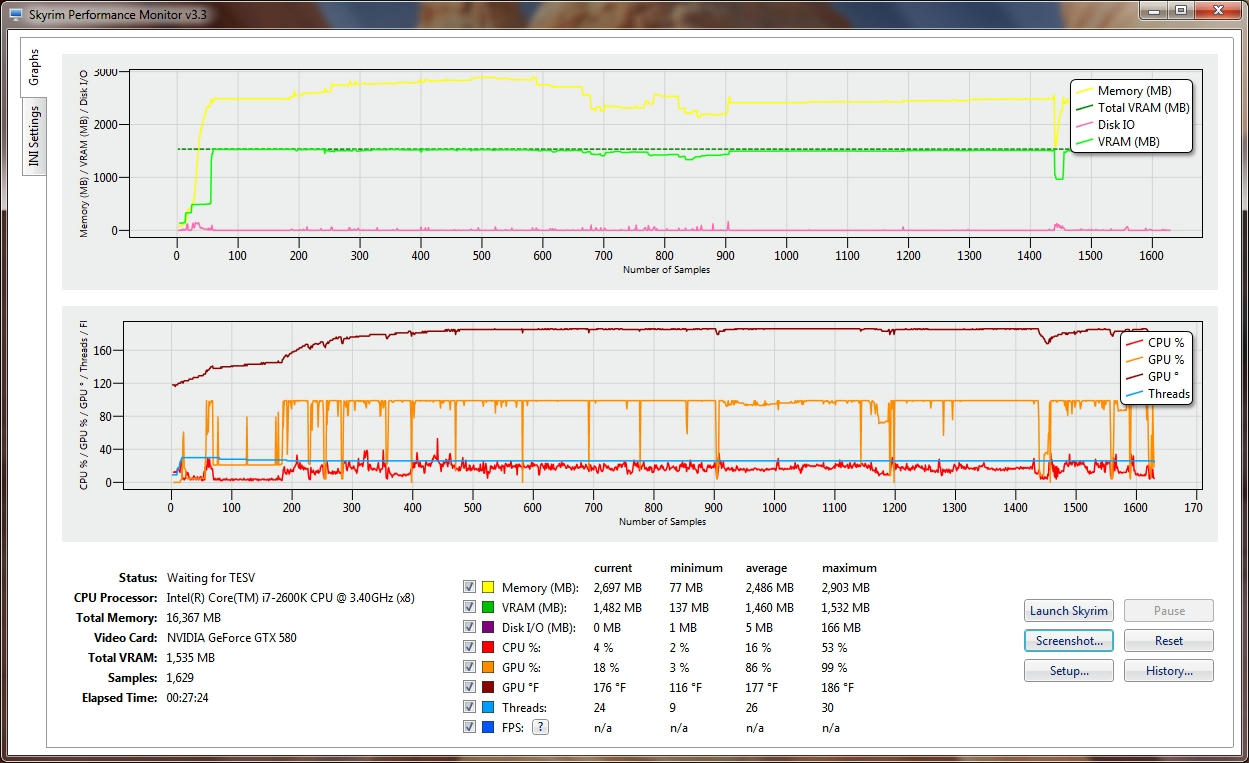Uncheck the Memory (MB) checkbox
This screenshot has width=1249, height=763.
click(470, 588)
